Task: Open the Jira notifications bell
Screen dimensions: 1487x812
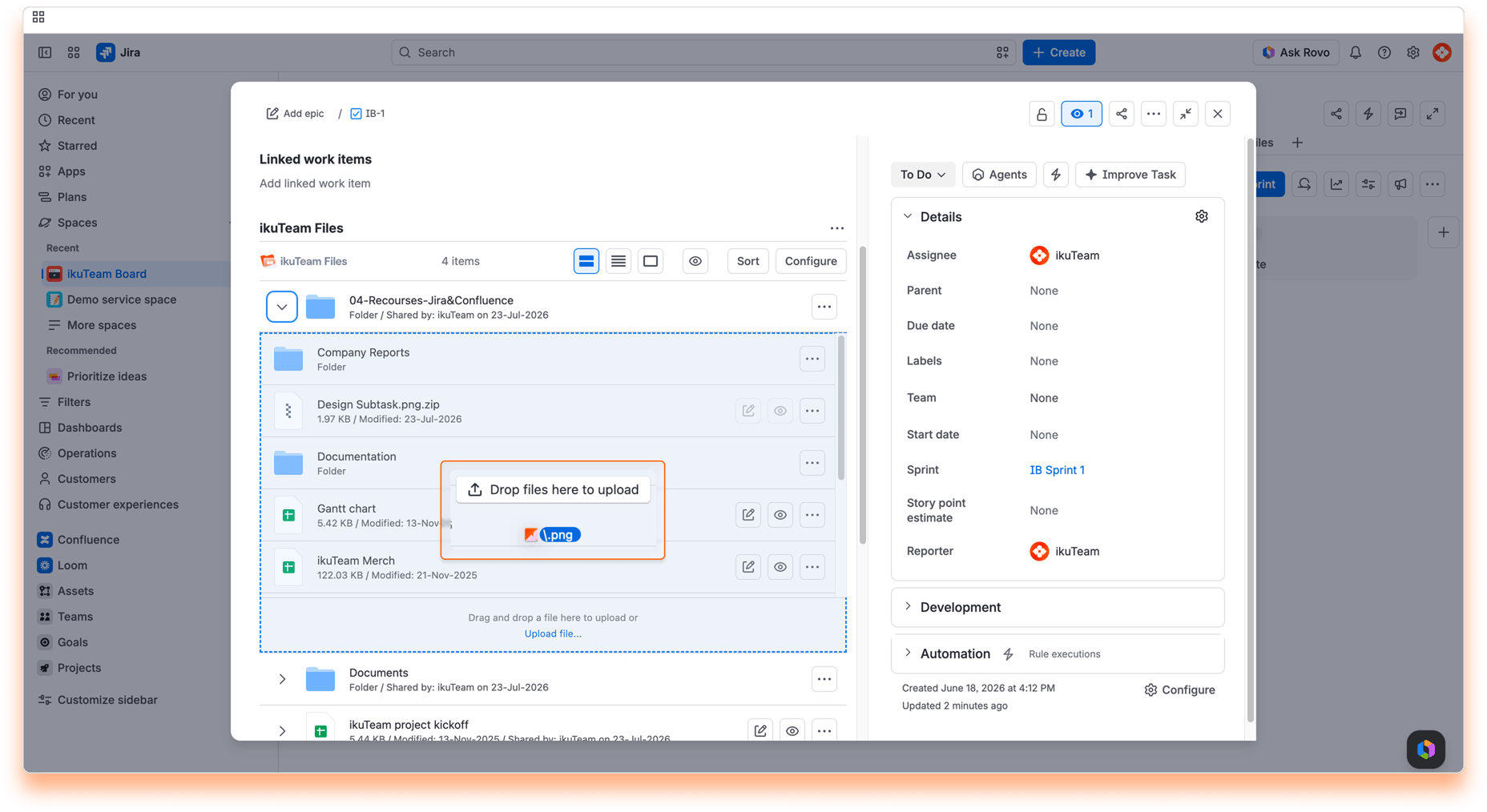Action: [1355, 53]
